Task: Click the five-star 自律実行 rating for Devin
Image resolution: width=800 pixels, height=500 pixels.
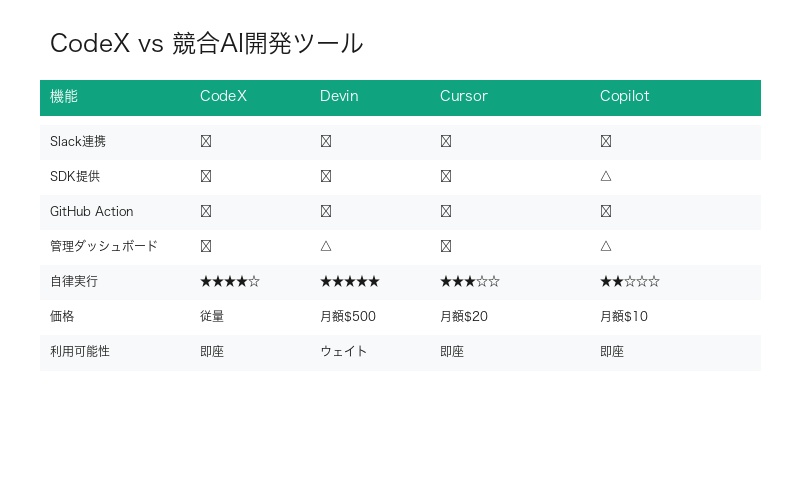Action: (350, 281)
